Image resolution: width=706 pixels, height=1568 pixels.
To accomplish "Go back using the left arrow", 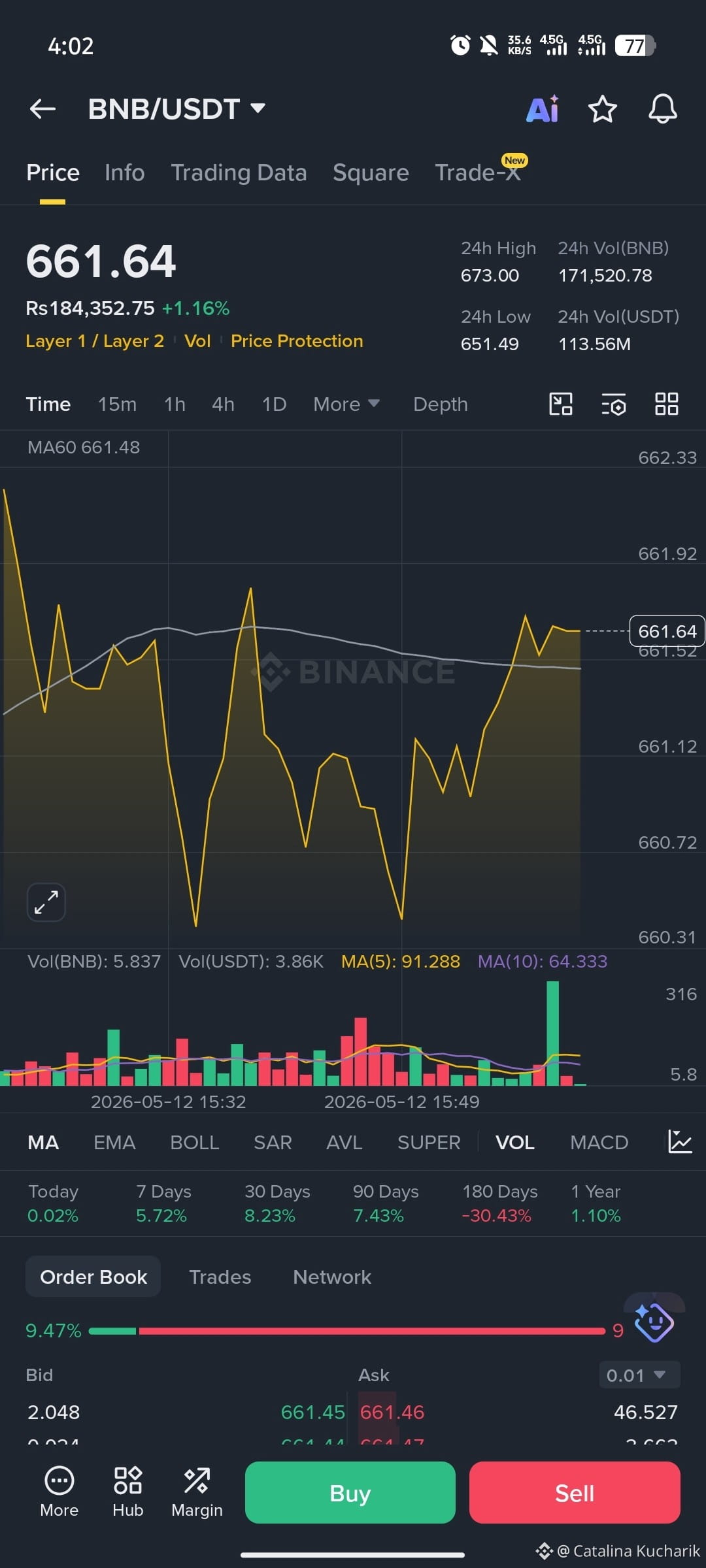I will coord(43,109).
